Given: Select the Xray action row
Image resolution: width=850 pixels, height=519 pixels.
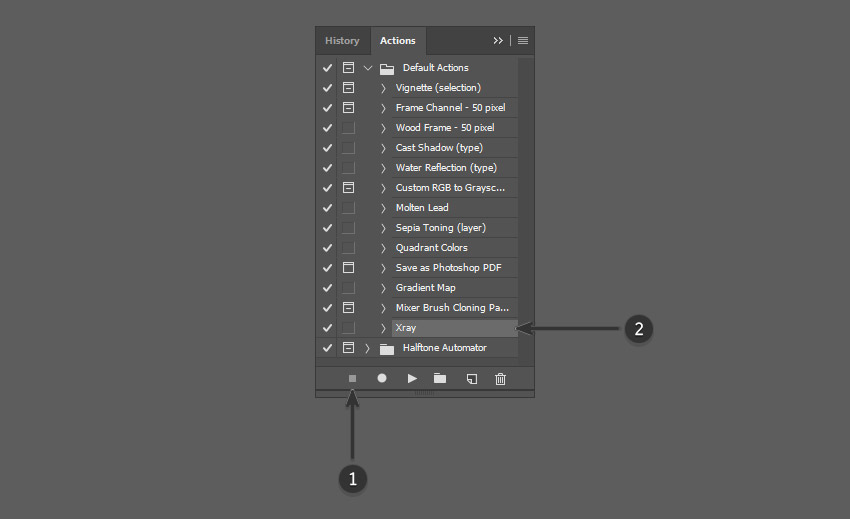Looking at the screenshot, I should click(454, 328).
